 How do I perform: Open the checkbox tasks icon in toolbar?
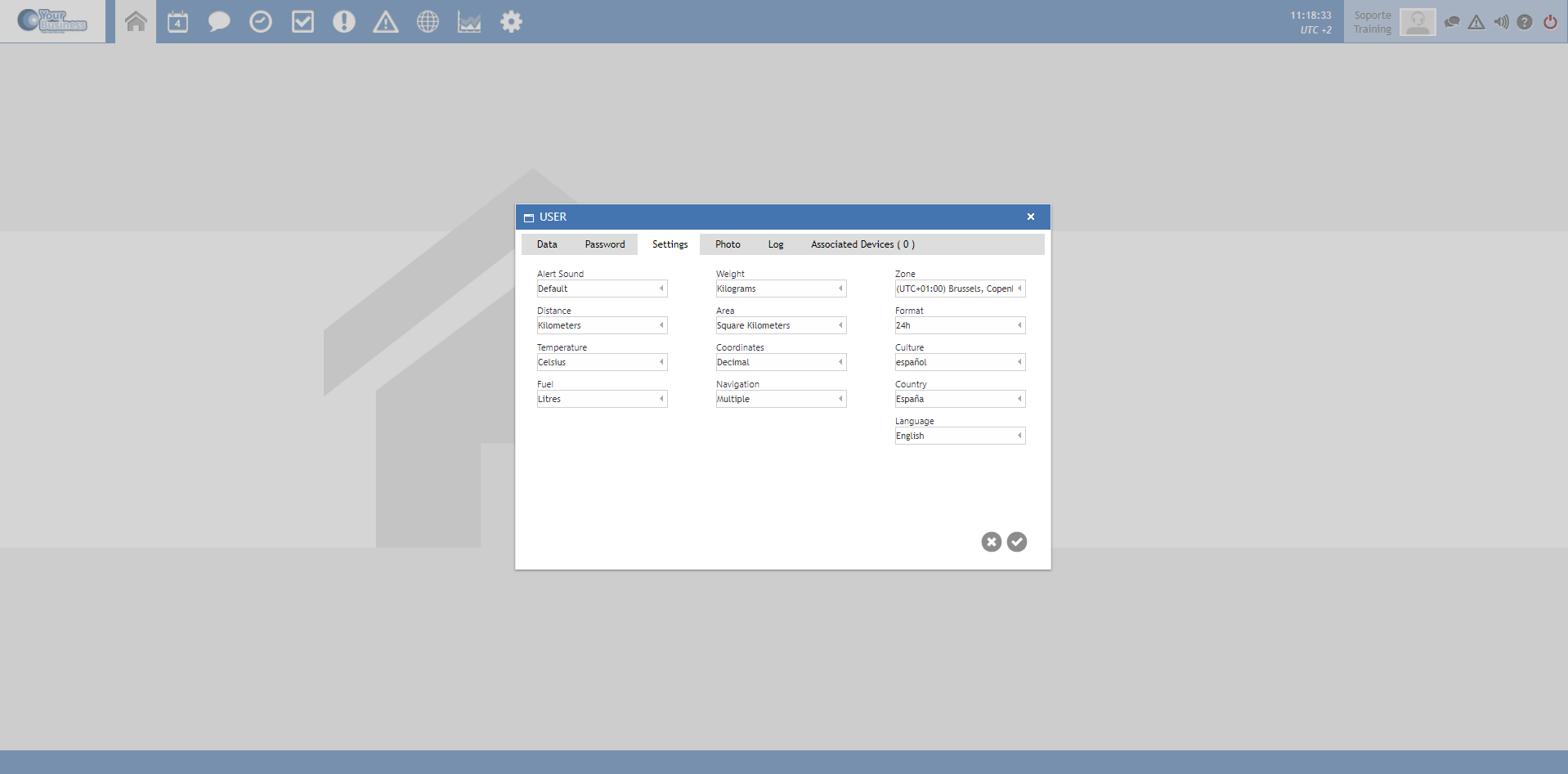(302, 22)
